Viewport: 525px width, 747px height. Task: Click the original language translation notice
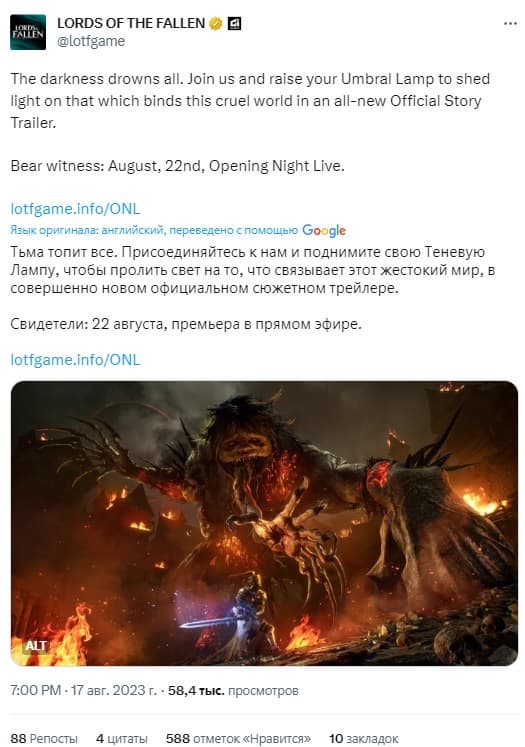(154, 230)
